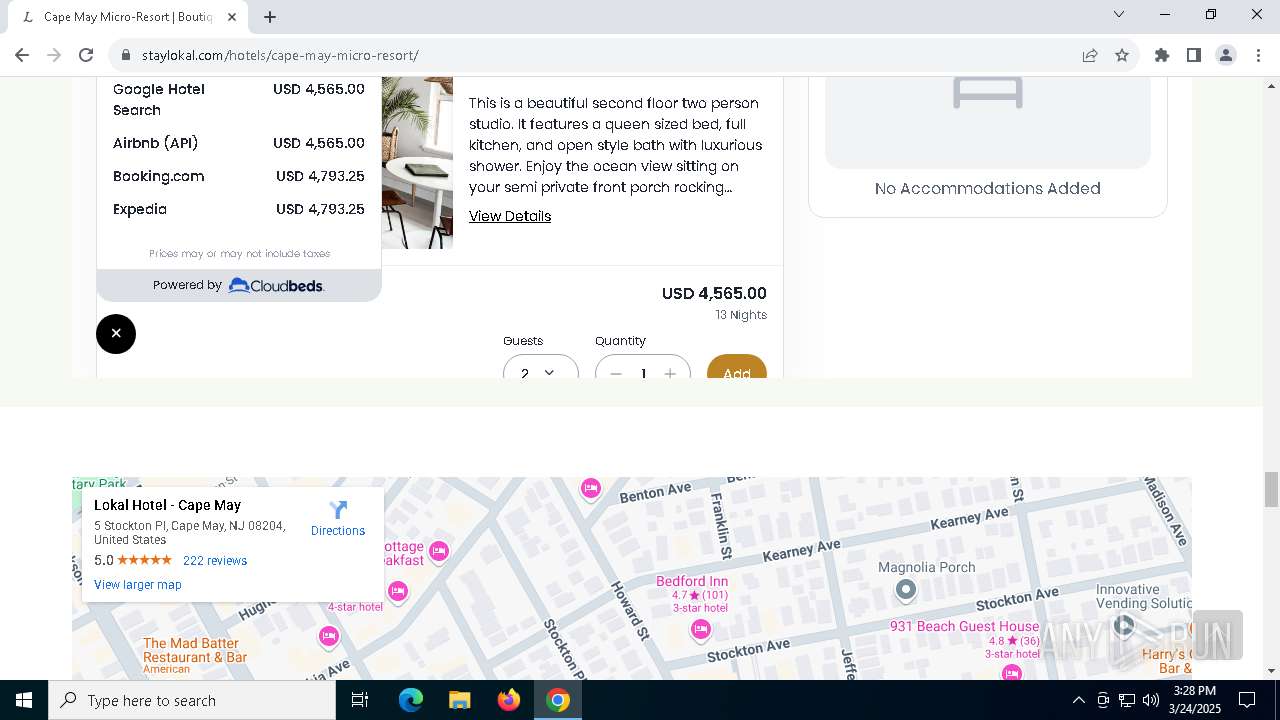Open a new browser tab

tap(270, 16)
